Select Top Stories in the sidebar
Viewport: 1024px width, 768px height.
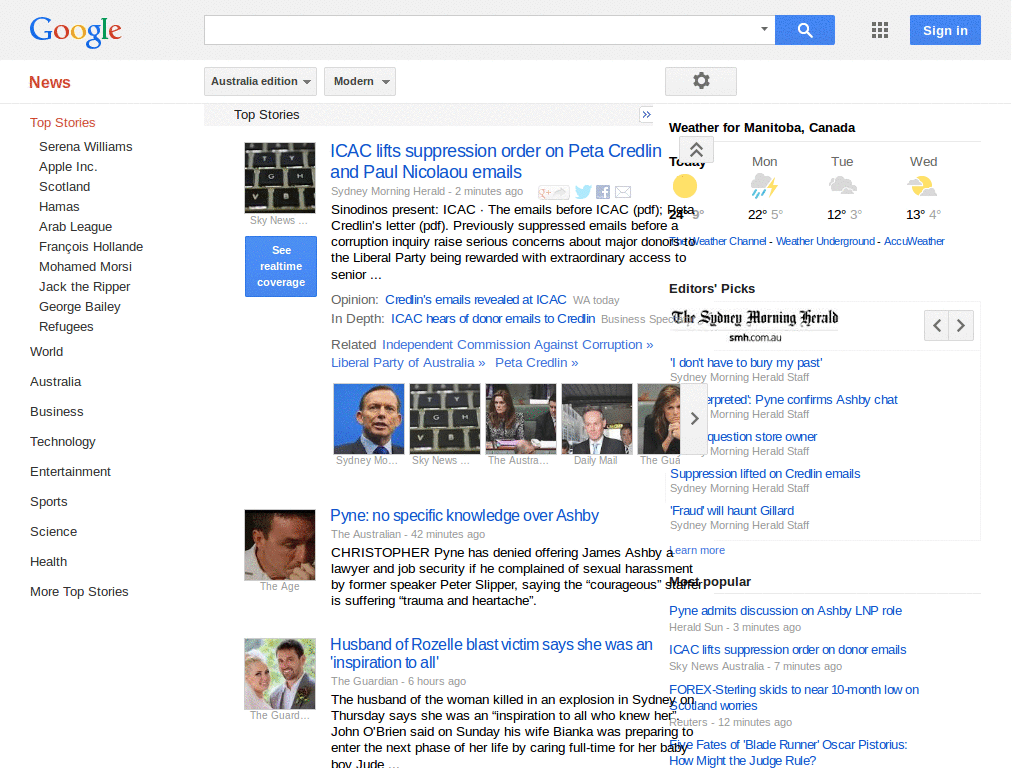[x=63, y=123]
